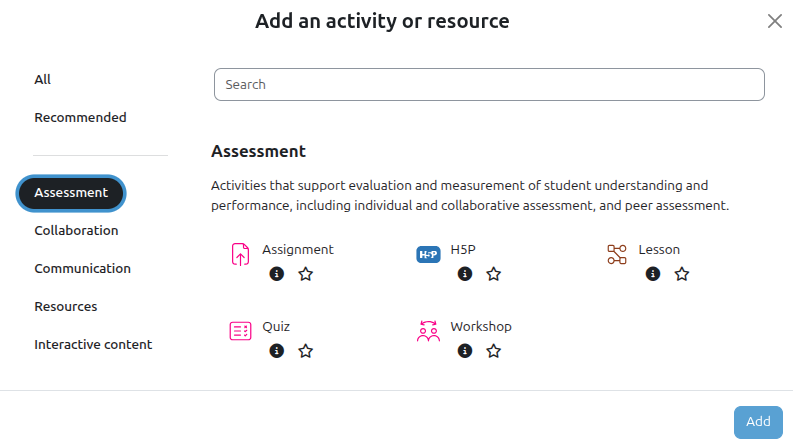Show info for Assignment activity
This screenshot has height=448, width=793.
(x=277, y=274)
